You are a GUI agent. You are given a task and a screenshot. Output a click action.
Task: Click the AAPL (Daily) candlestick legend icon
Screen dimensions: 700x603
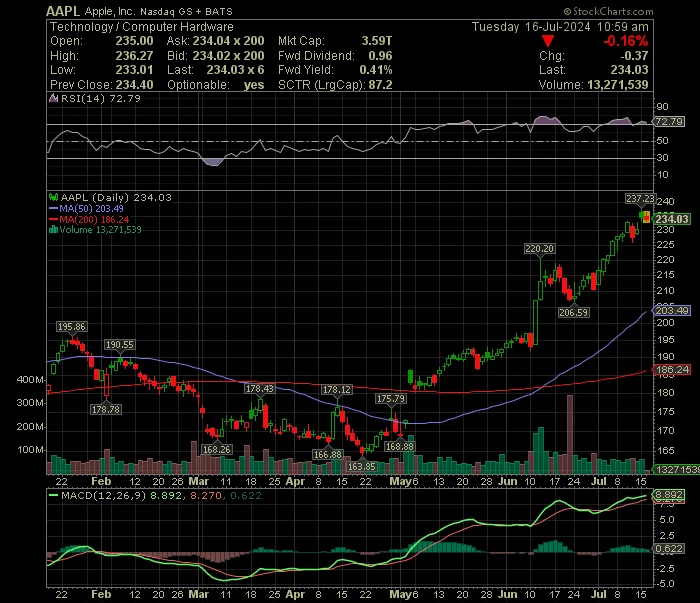53,197
